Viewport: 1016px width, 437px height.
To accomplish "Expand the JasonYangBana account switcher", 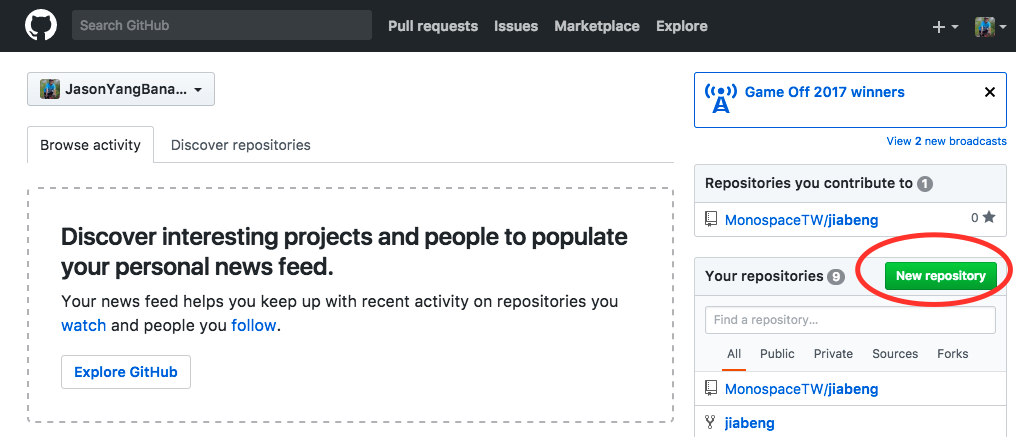I will tap(121, 89).
